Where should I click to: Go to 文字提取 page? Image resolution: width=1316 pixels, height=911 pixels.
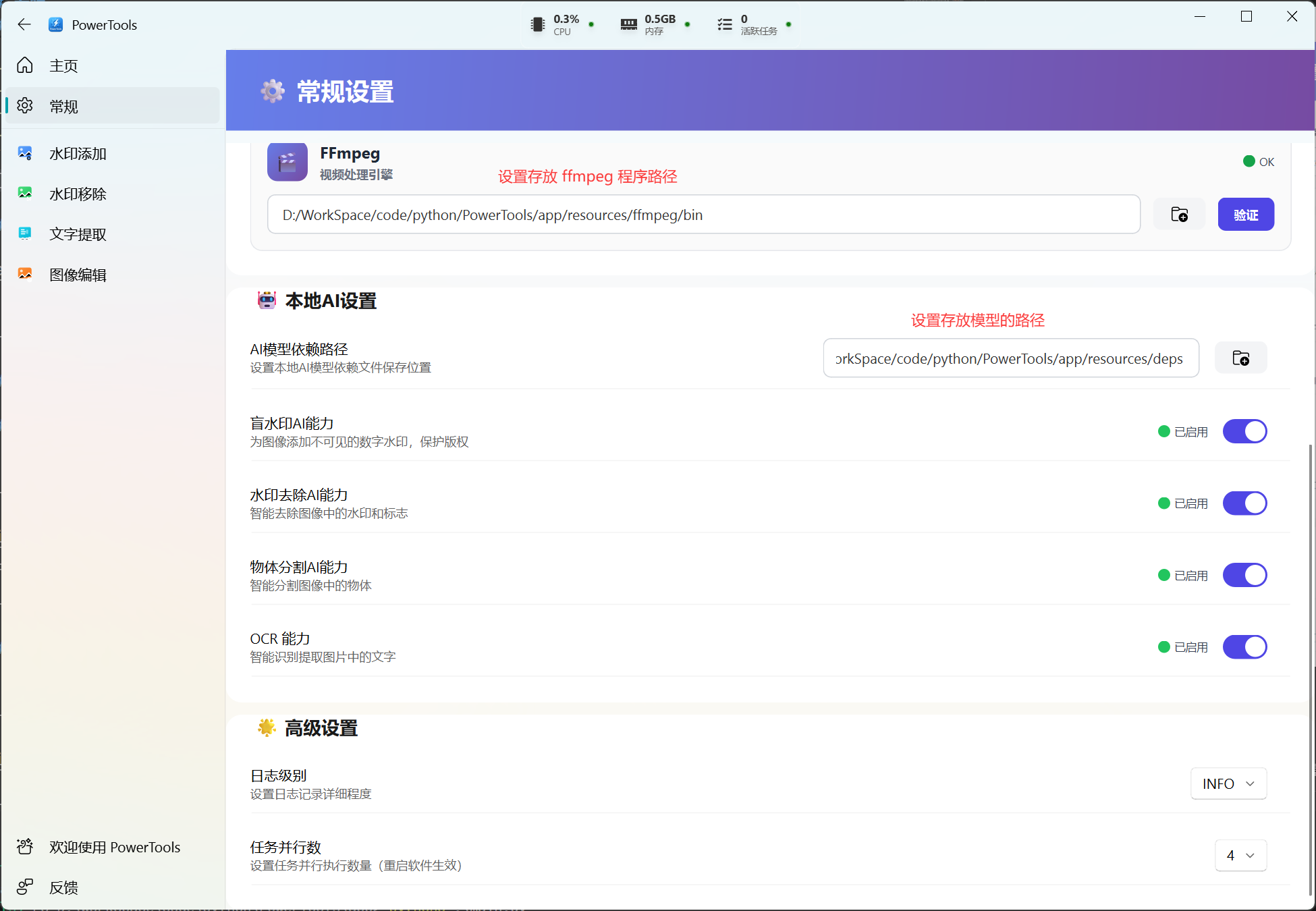[x=112, y=234]
